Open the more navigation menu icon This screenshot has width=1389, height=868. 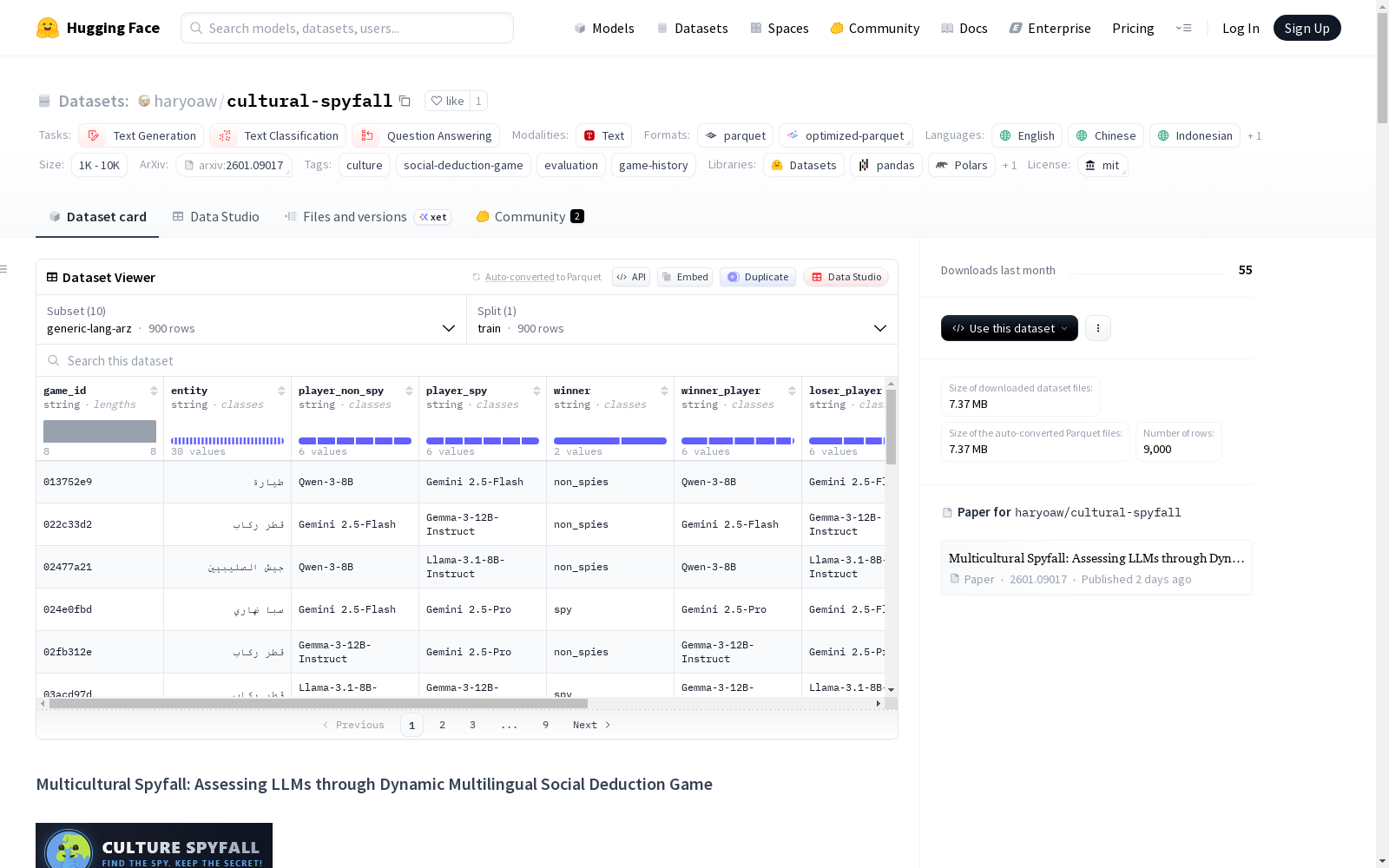click(x=1183, y=28)
